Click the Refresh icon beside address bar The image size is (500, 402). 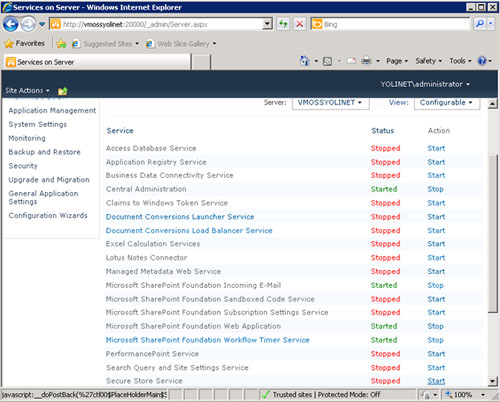[x=283, y=24]
